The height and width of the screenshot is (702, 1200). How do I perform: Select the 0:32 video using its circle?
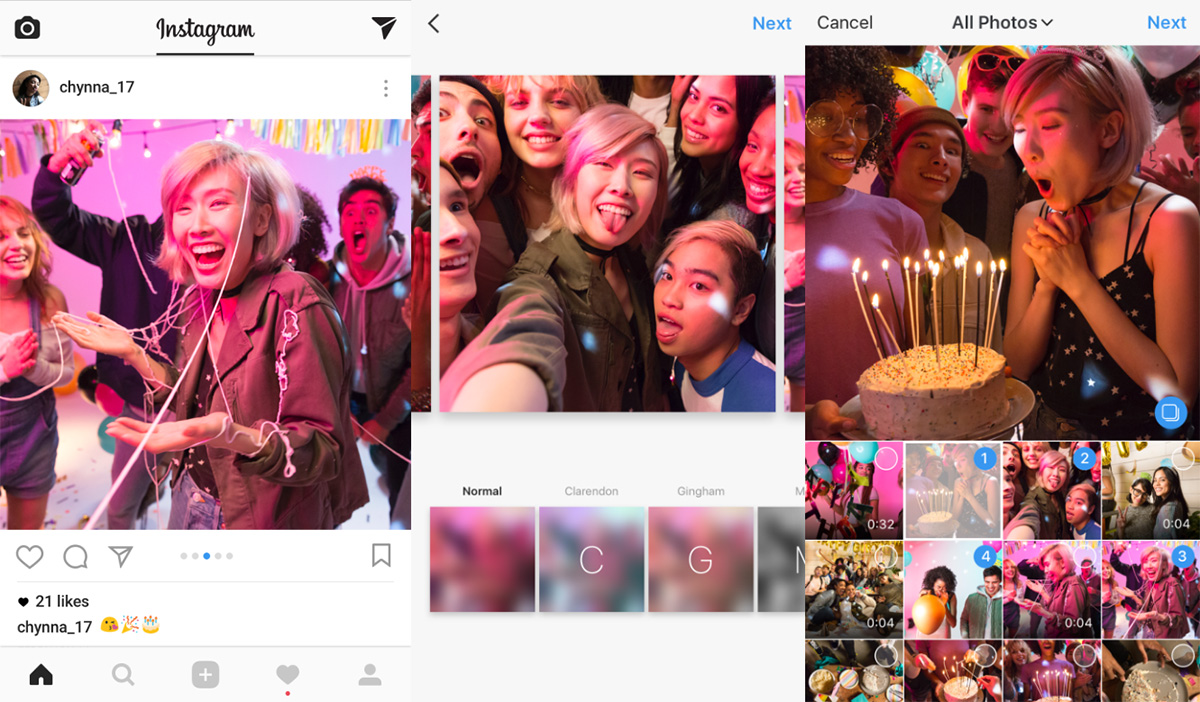pyautogui.click(x=886, y=459)
